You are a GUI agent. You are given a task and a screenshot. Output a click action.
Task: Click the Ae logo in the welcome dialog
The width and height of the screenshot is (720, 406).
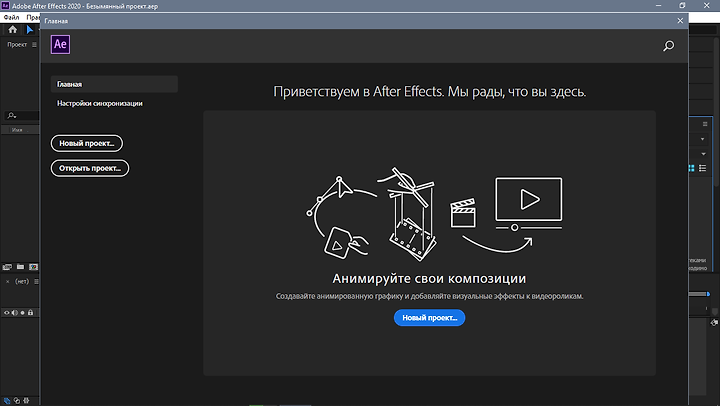click(x=60, y=44)
